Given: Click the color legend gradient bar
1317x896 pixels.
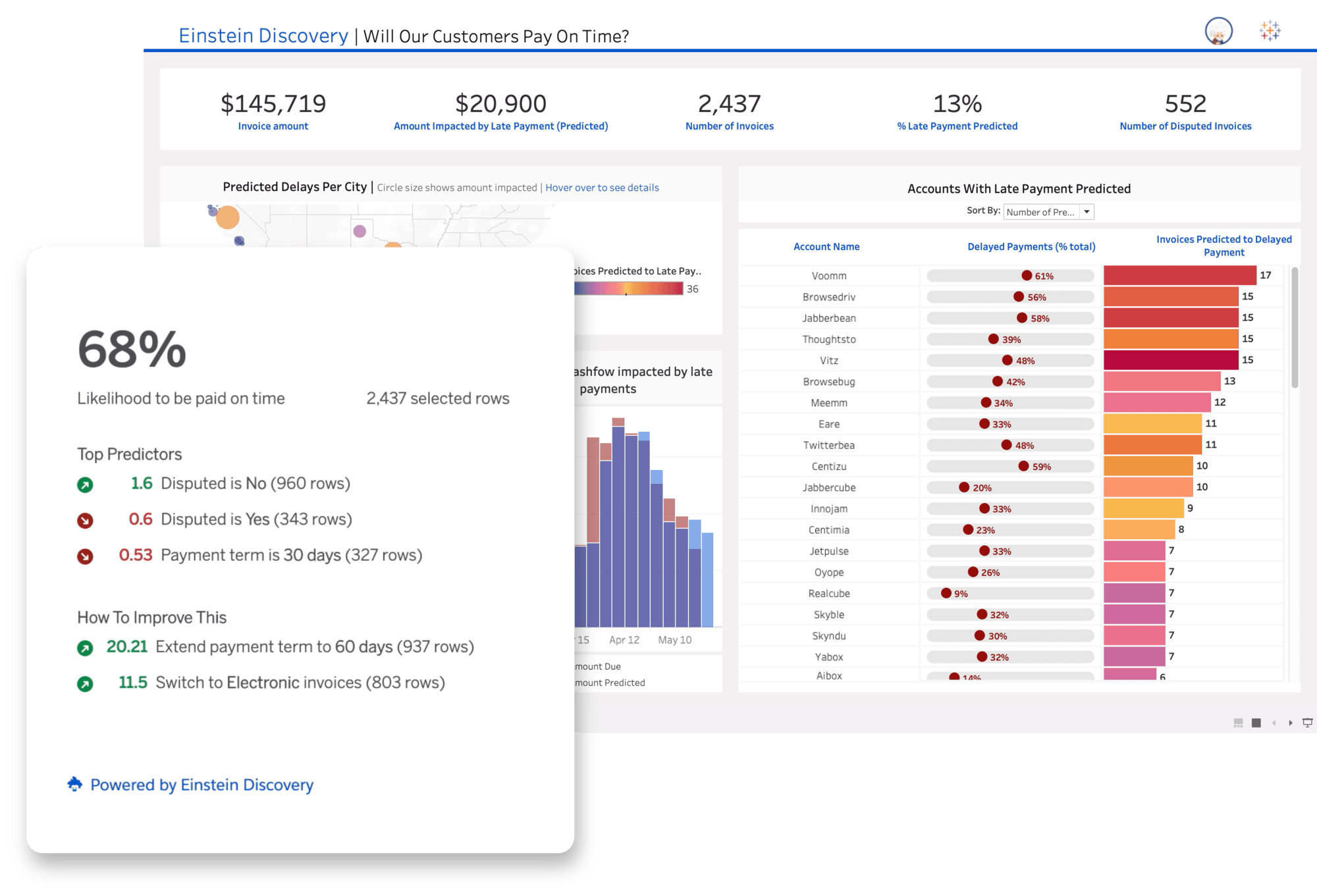Looking at the screenshot, I should [x=628, y=288].
